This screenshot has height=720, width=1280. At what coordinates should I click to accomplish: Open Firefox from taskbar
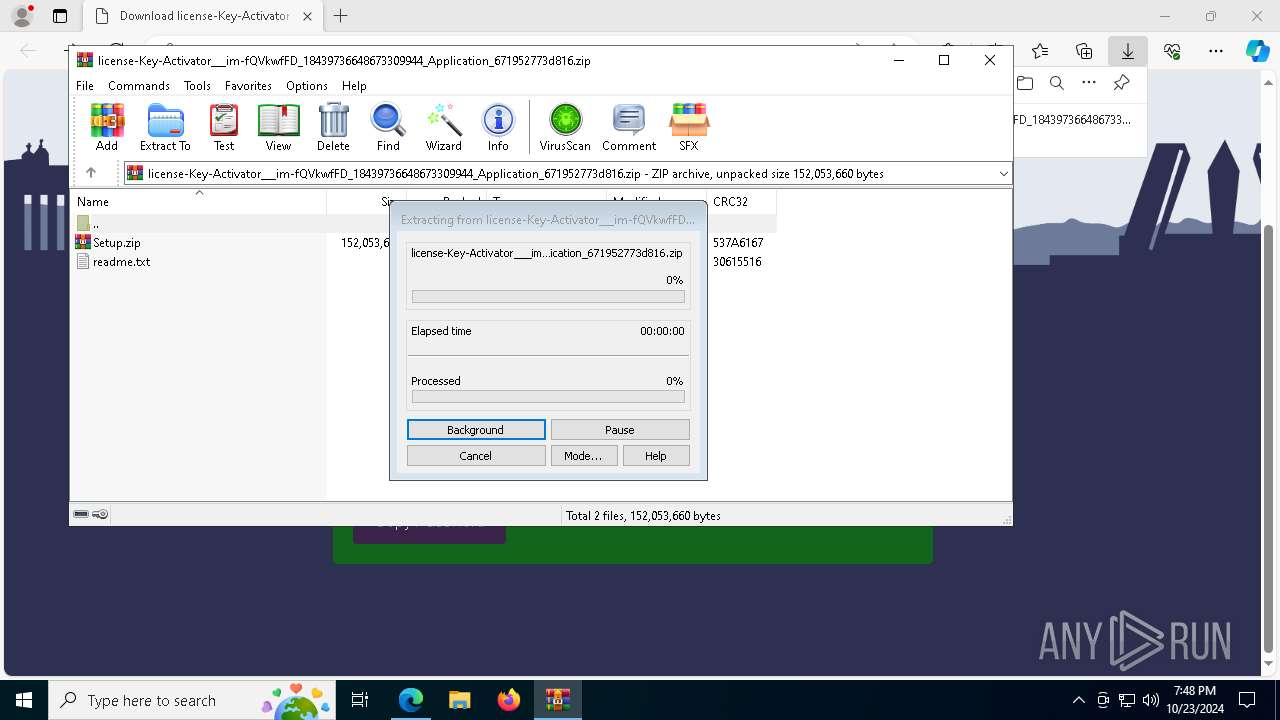coord(509,700)
